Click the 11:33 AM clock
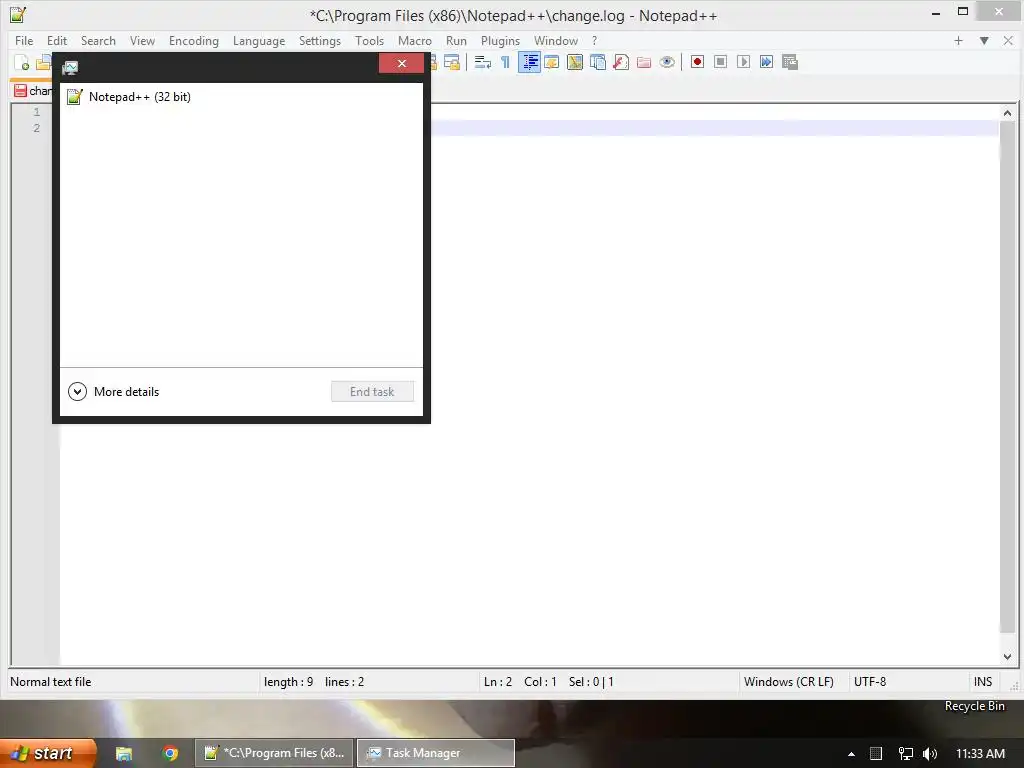1024x768 pixels. pos(980,754)
